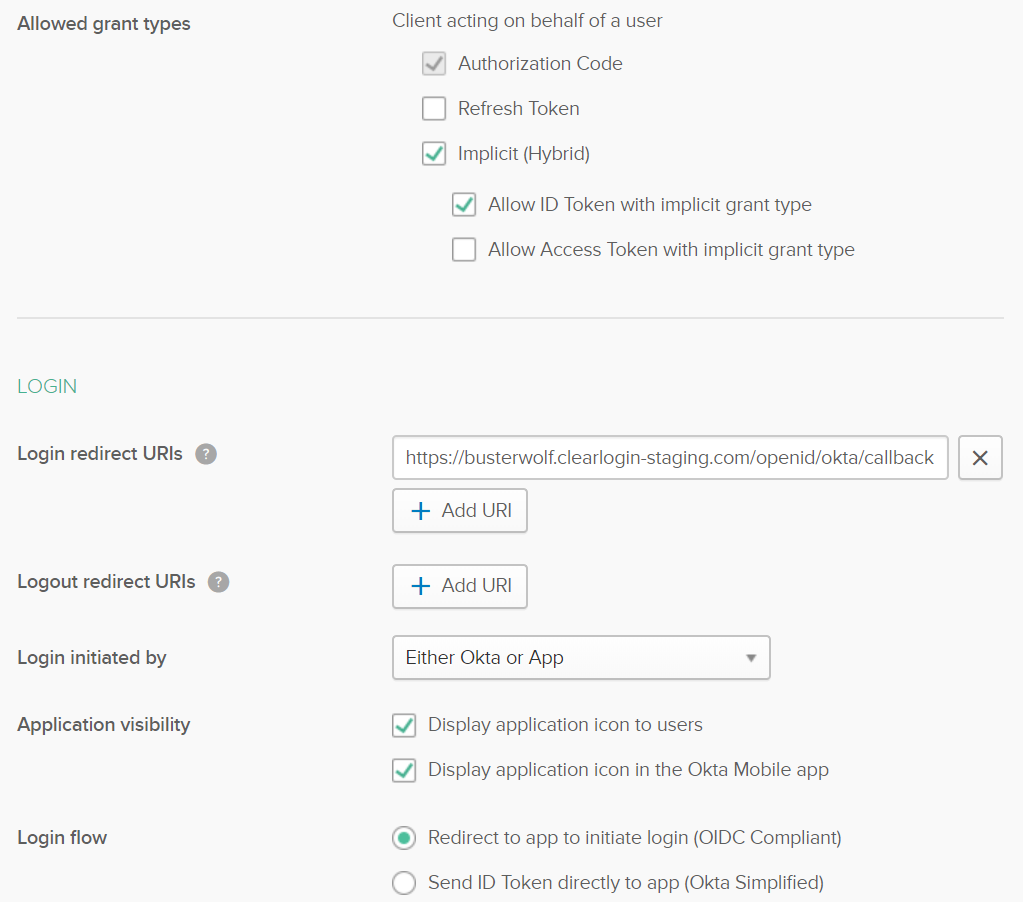Click help icon beside Login redirect URIs
Image resolution: width=1023 pixels, height=902 pixels.
coord(206,454)
